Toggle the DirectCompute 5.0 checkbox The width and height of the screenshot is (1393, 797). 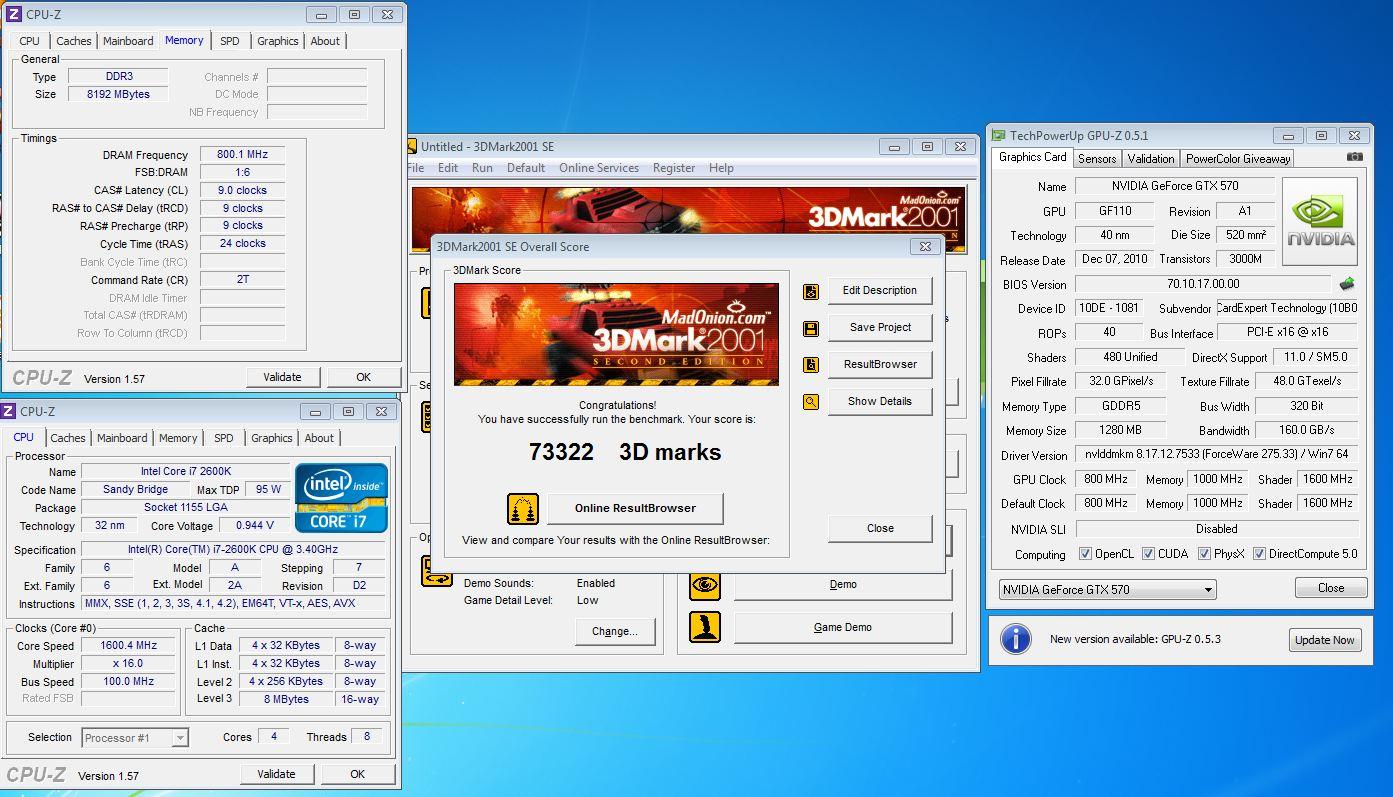(x=1259, y=554)
